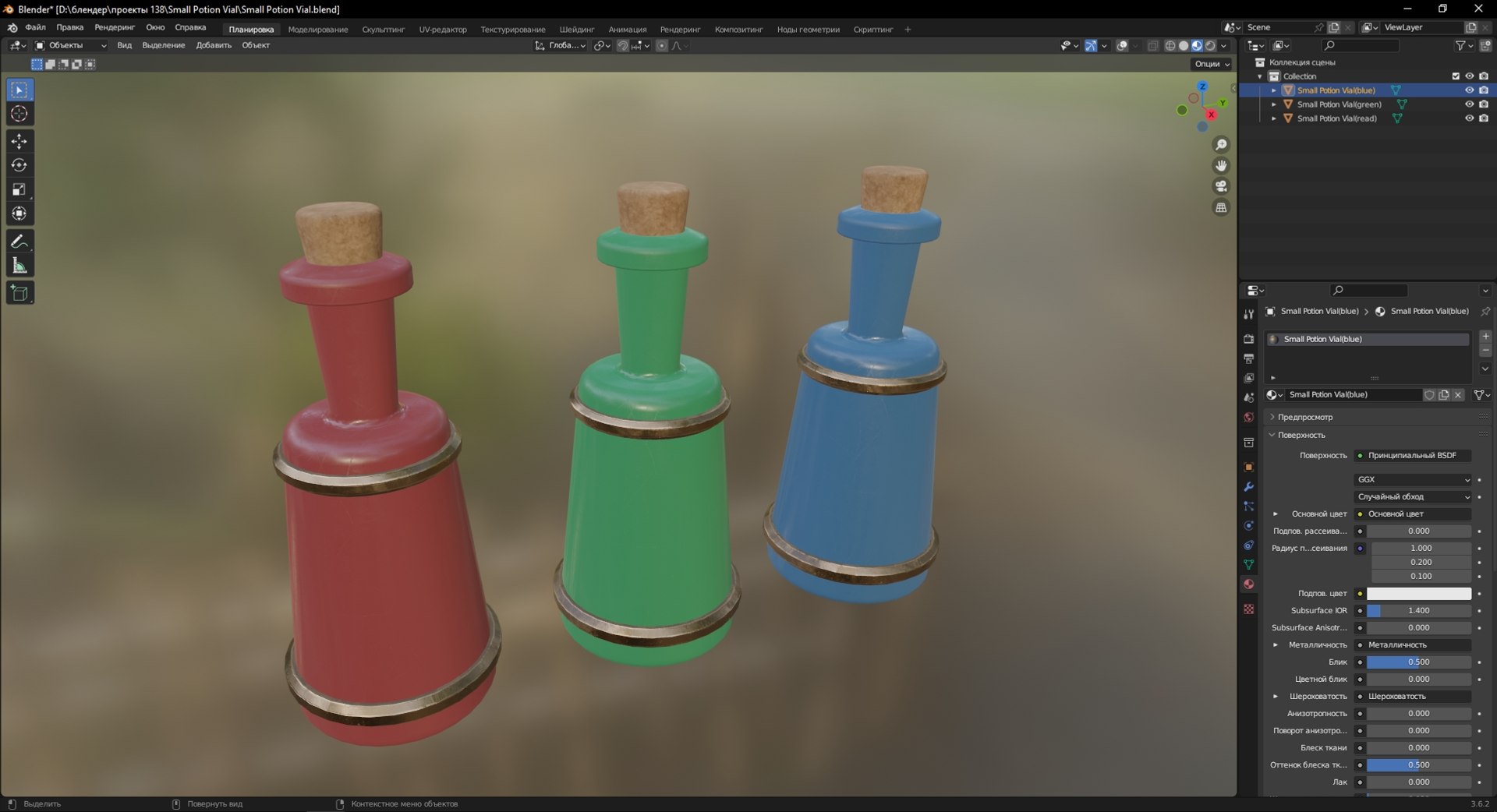This screenshot has height=812, width=1497.
Task: Click the outliner search field
Action: pos(1361,46)
